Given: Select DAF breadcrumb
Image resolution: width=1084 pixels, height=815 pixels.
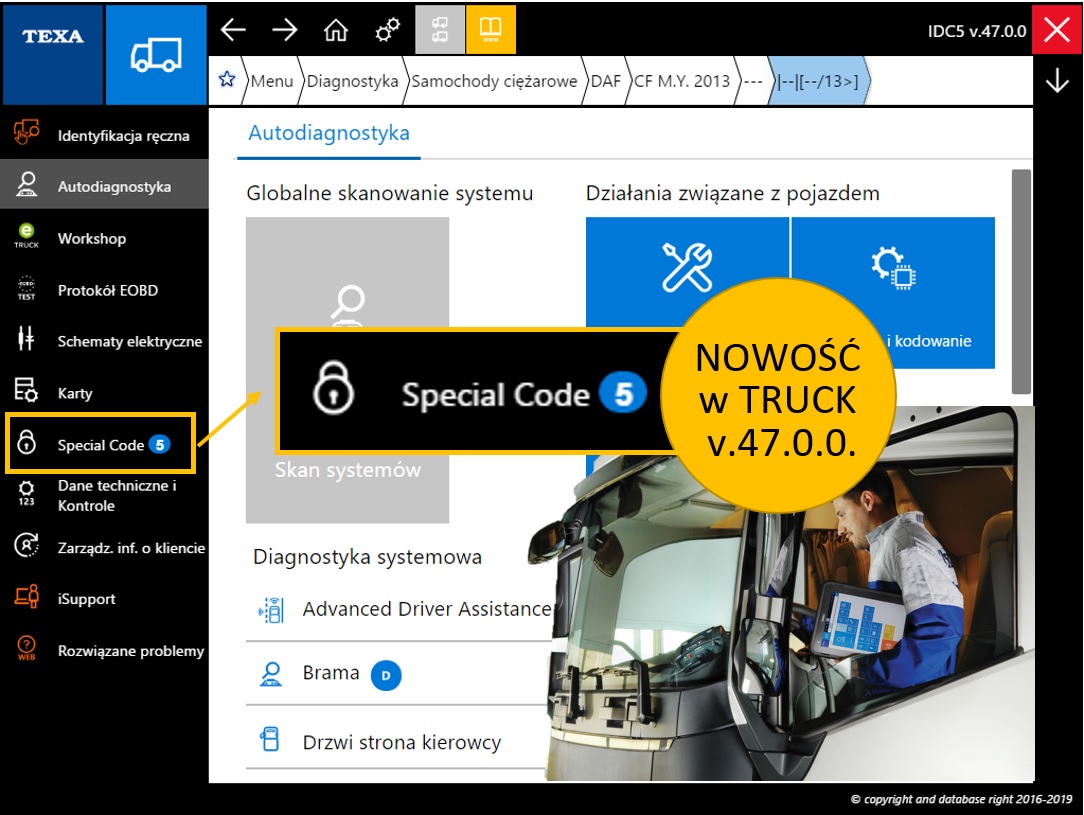Looking at the screenshot, I should point(606,81).
